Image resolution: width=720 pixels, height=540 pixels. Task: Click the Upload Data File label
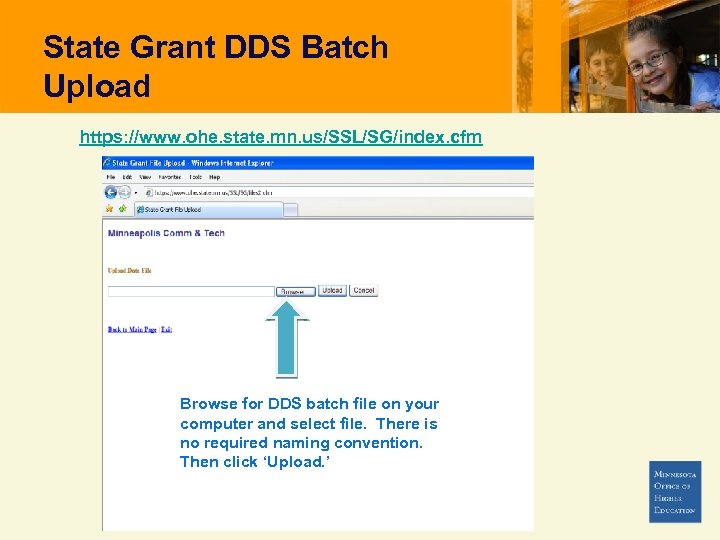[129, 270]
